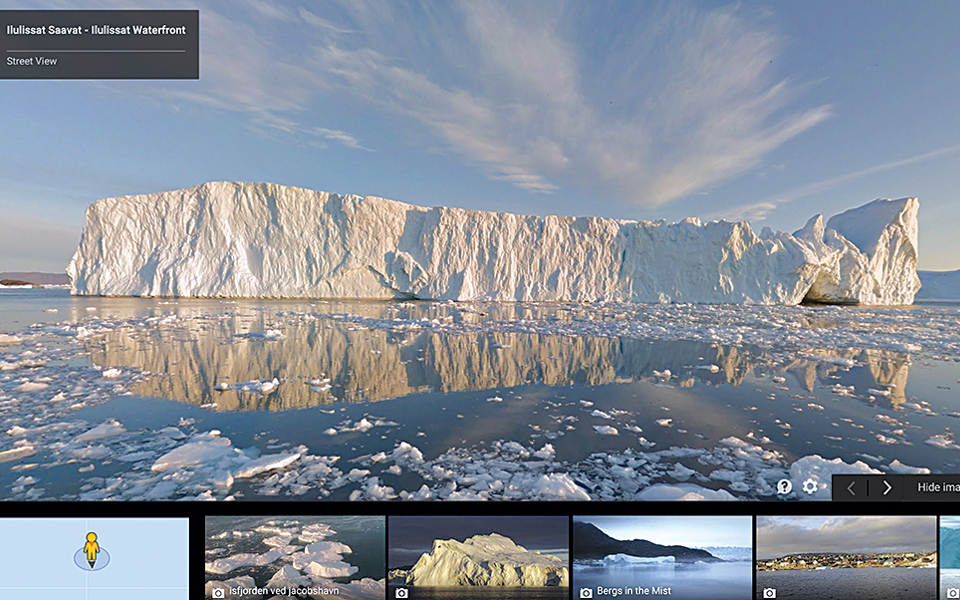Go to previous imagery with left arrow
Image resolution: width=960 pixels, height=600 pixels.
pyautogui.click(x=851, y=488)
